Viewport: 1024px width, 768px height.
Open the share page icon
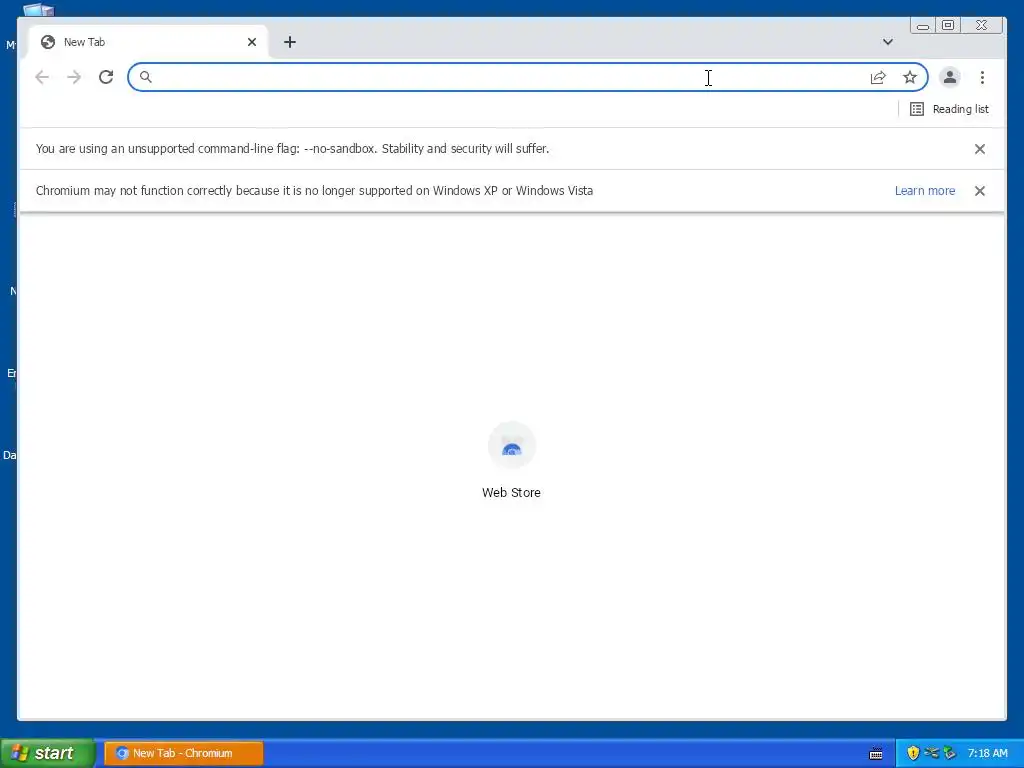click(x=878, y=77)
